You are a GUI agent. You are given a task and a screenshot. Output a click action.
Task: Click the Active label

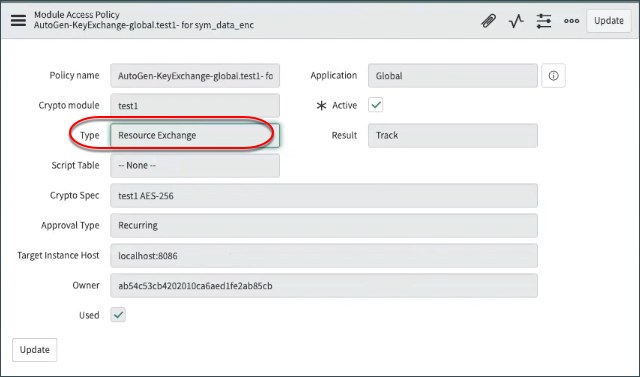click(x=344, y=105)
